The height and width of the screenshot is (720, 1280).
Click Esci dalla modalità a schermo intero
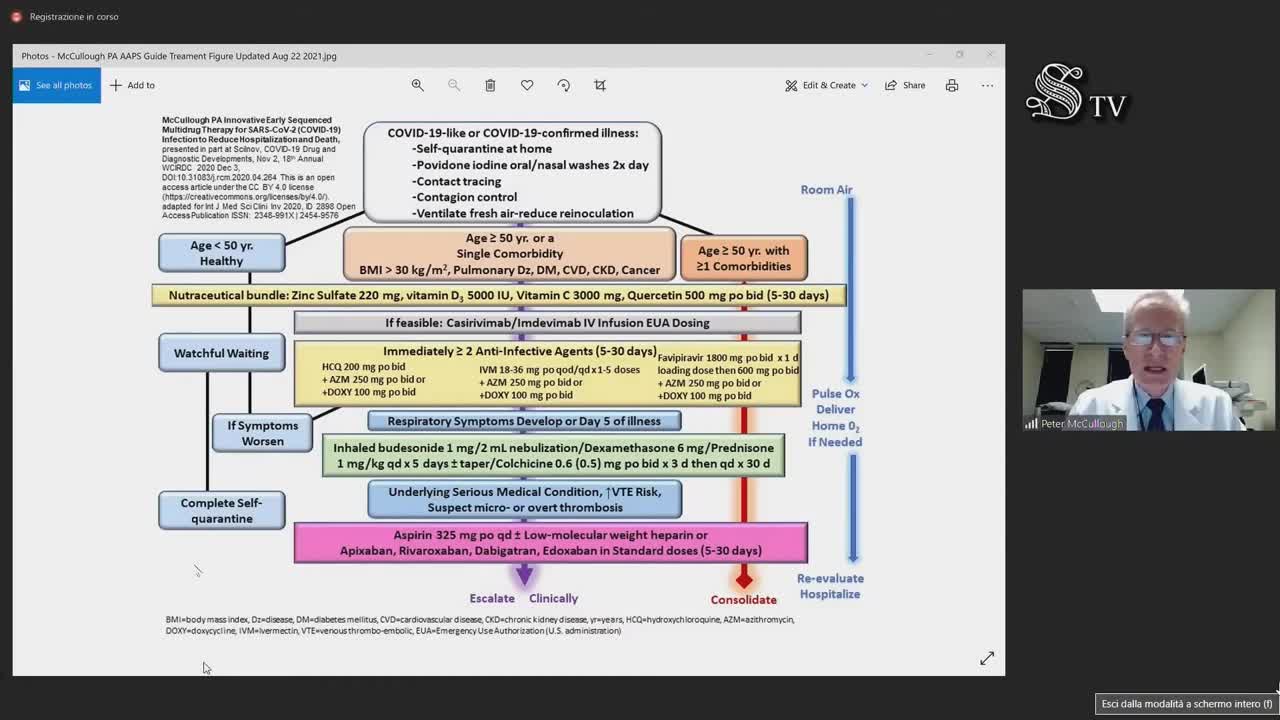(x=1187, y=704)
